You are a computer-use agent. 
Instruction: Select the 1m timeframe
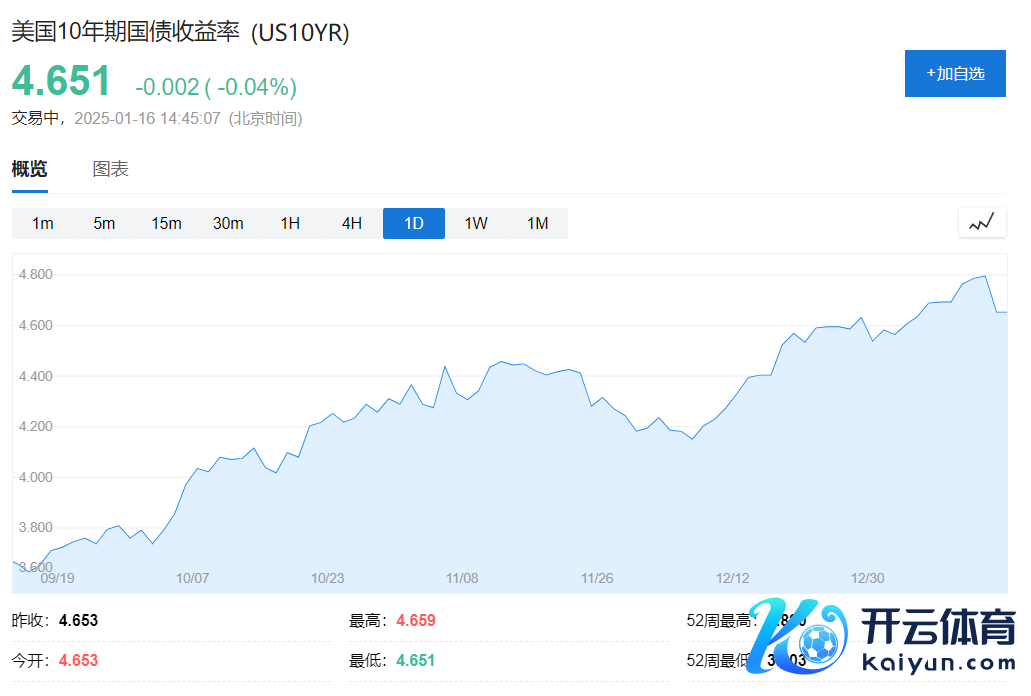click(43, 223)
